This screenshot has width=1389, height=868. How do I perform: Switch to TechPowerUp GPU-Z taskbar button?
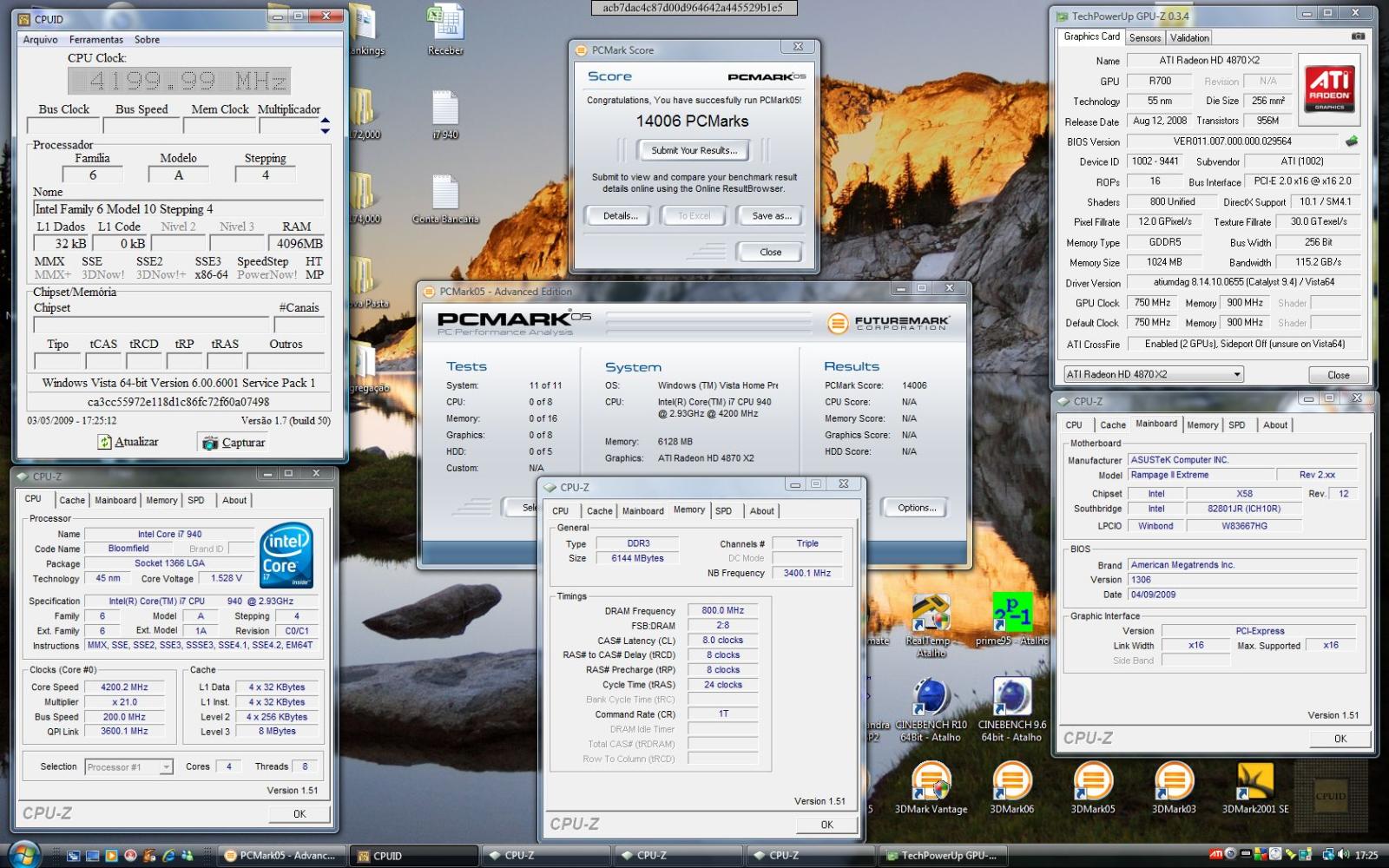[942, 855]
